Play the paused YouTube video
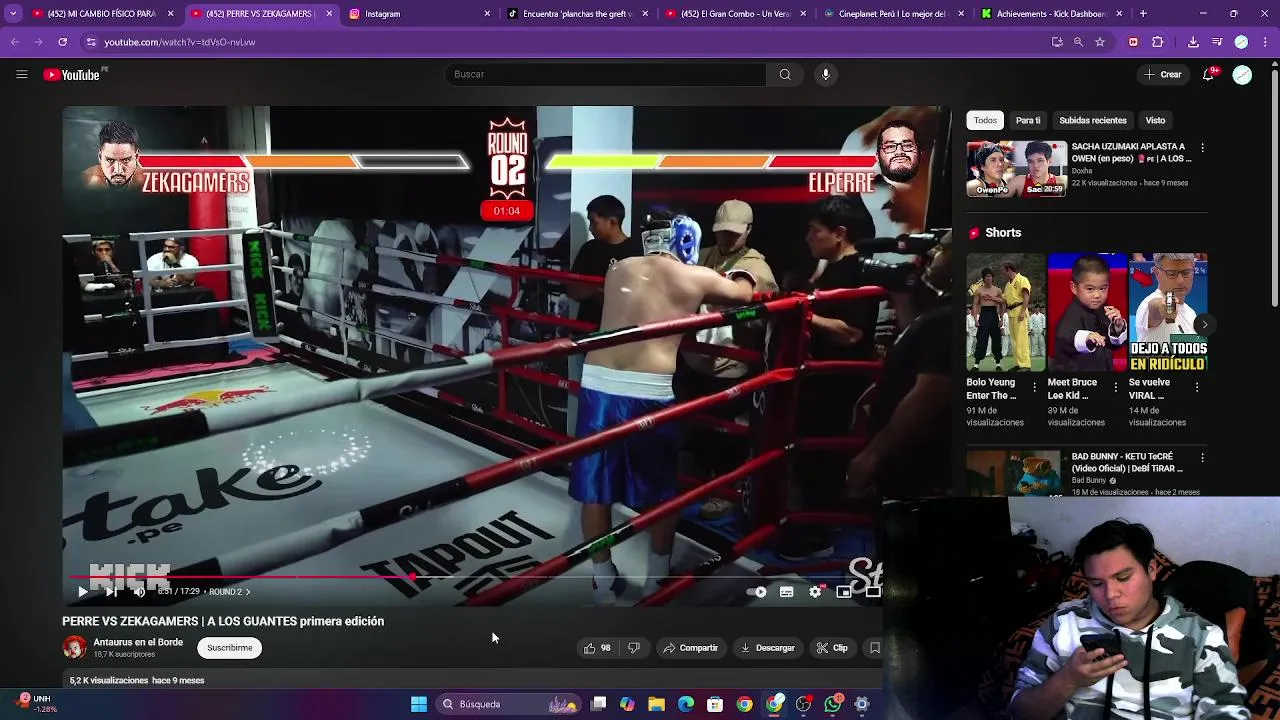1280x720 pixels. [83, 592]
